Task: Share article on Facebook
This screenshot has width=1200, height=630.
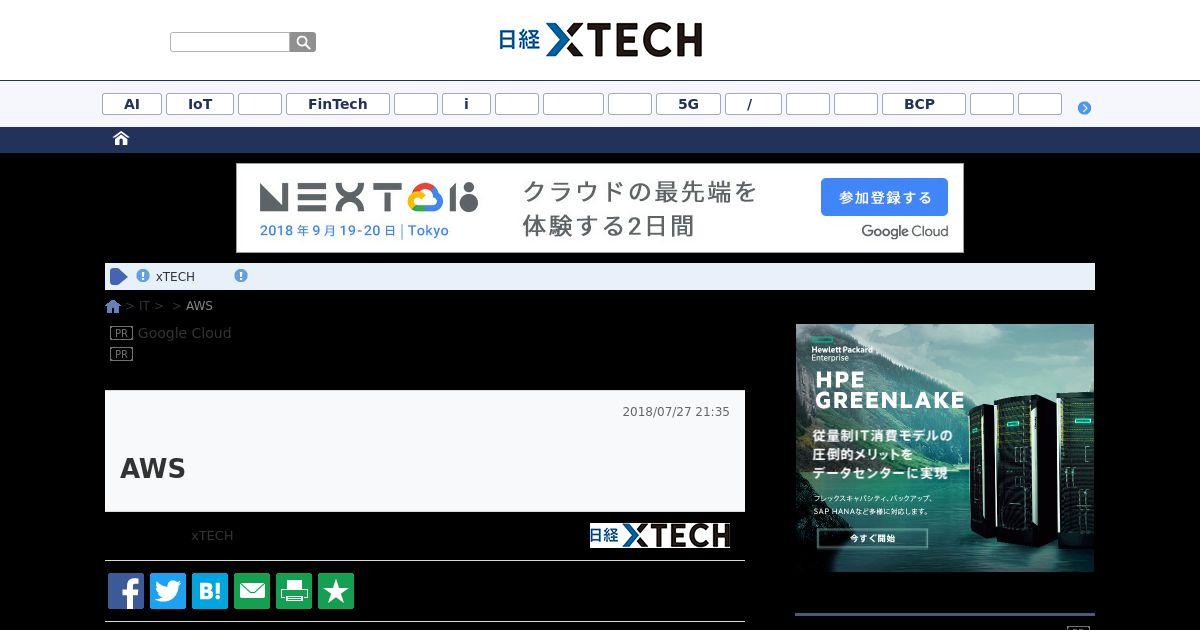Action: (126, 591)
